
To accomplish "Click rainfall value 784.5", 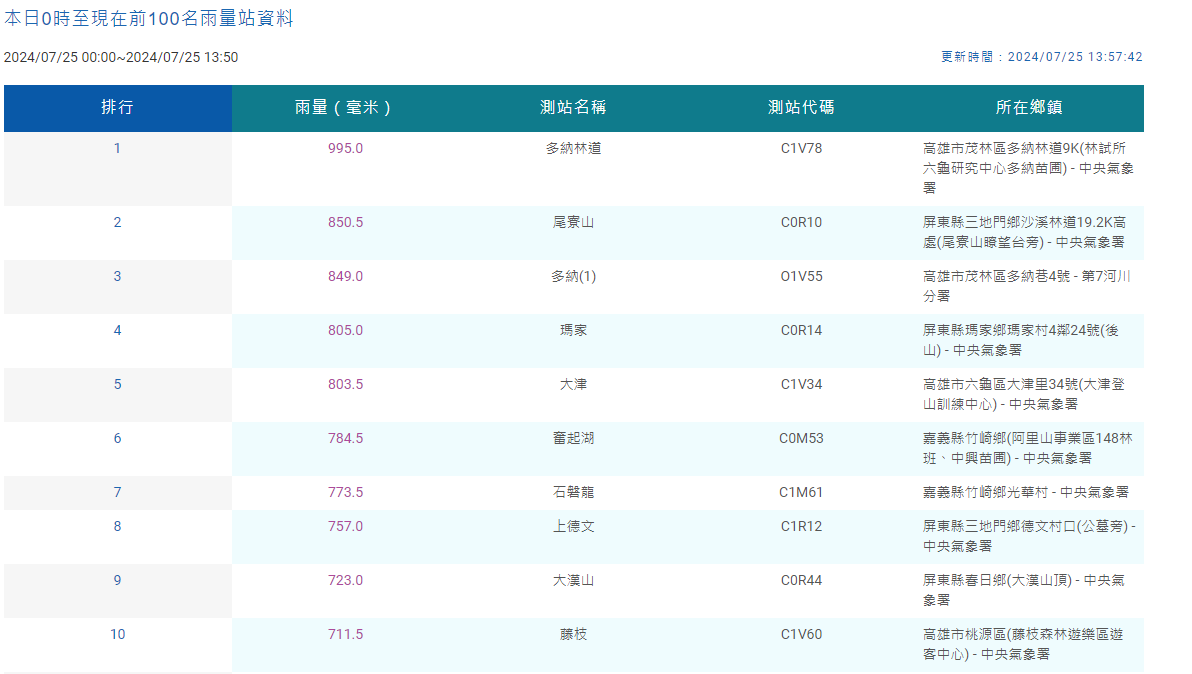I will click(346, 438).
